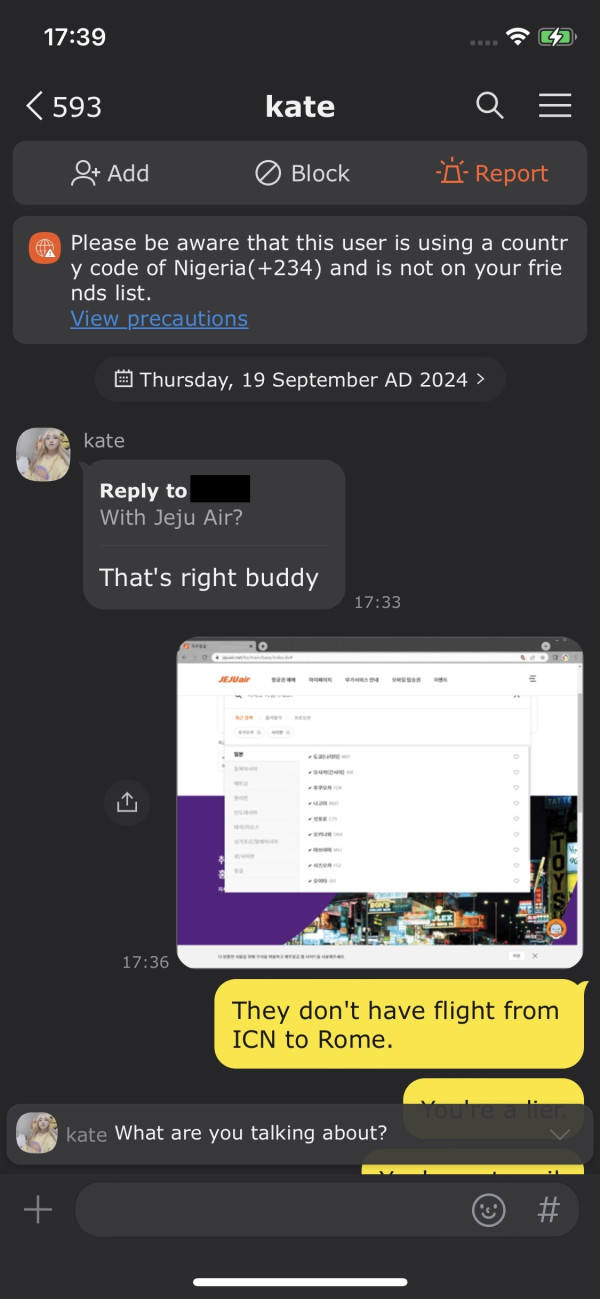Expand the Thursday, 19 September date selector
The width and height of the screenshot is (600, 1299).
tap(300, 379)
